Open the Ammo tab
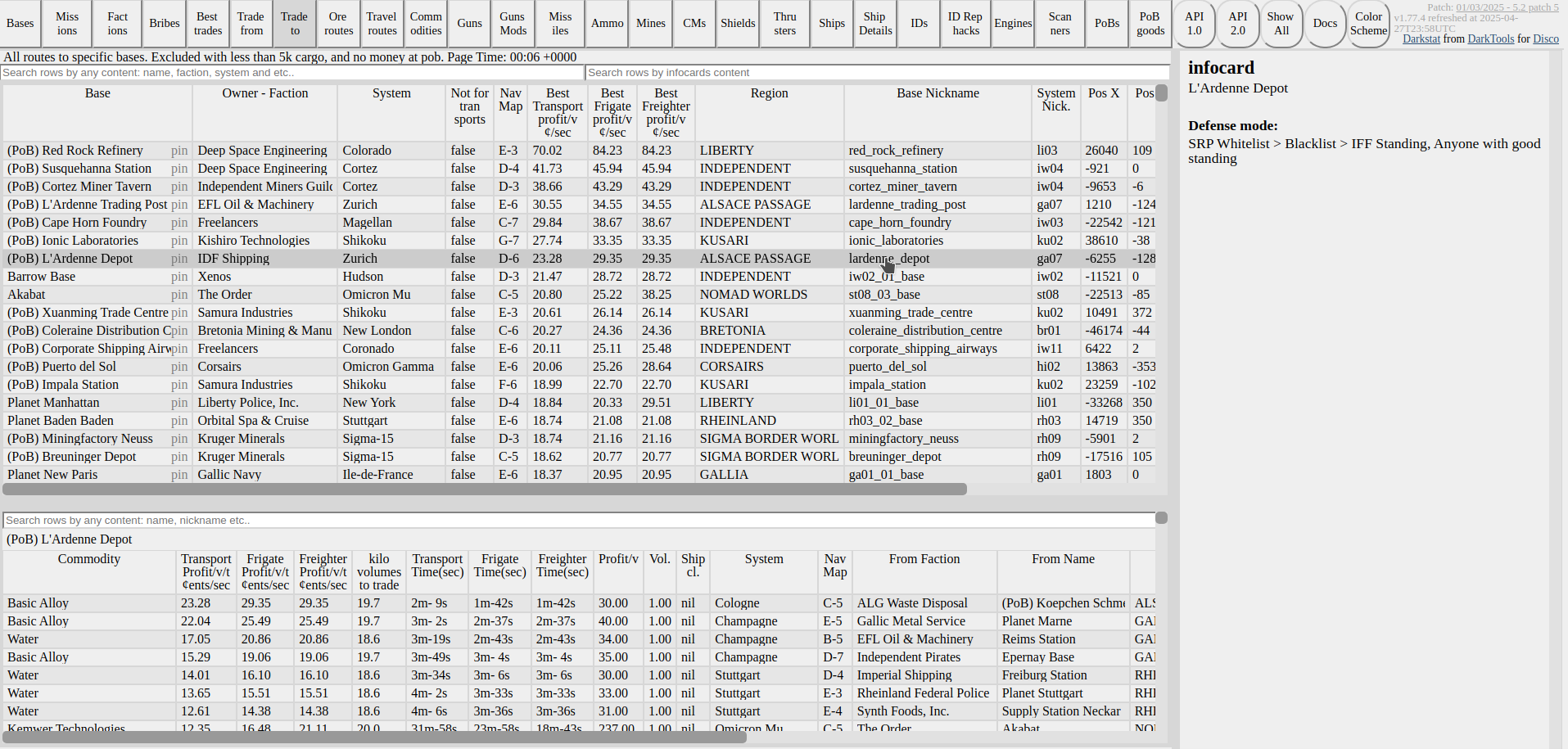The width and height of the screenshot is (1568, 749). 608,24
